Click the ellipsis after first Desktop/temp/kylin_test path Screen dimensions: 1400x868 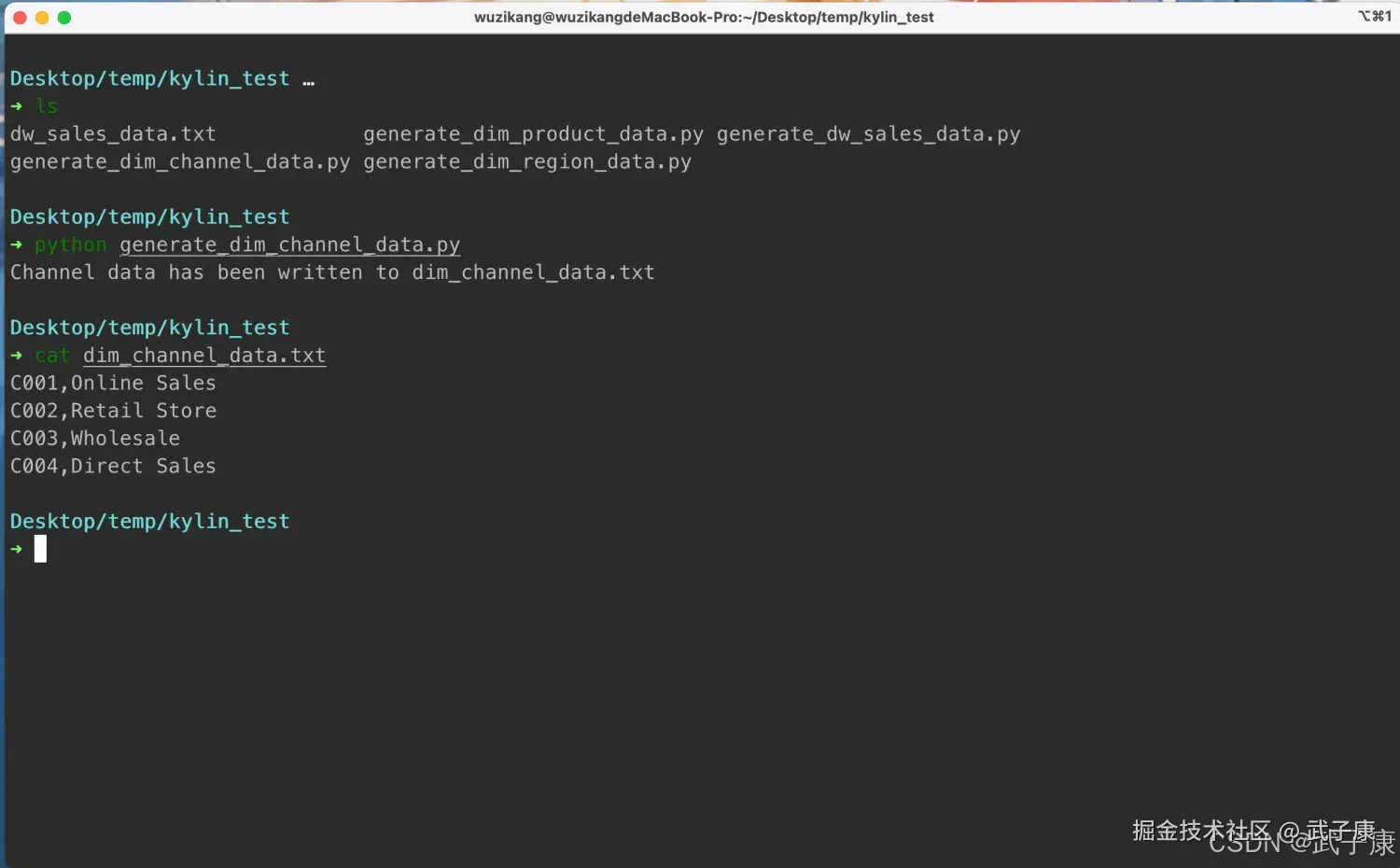[308, 82]
